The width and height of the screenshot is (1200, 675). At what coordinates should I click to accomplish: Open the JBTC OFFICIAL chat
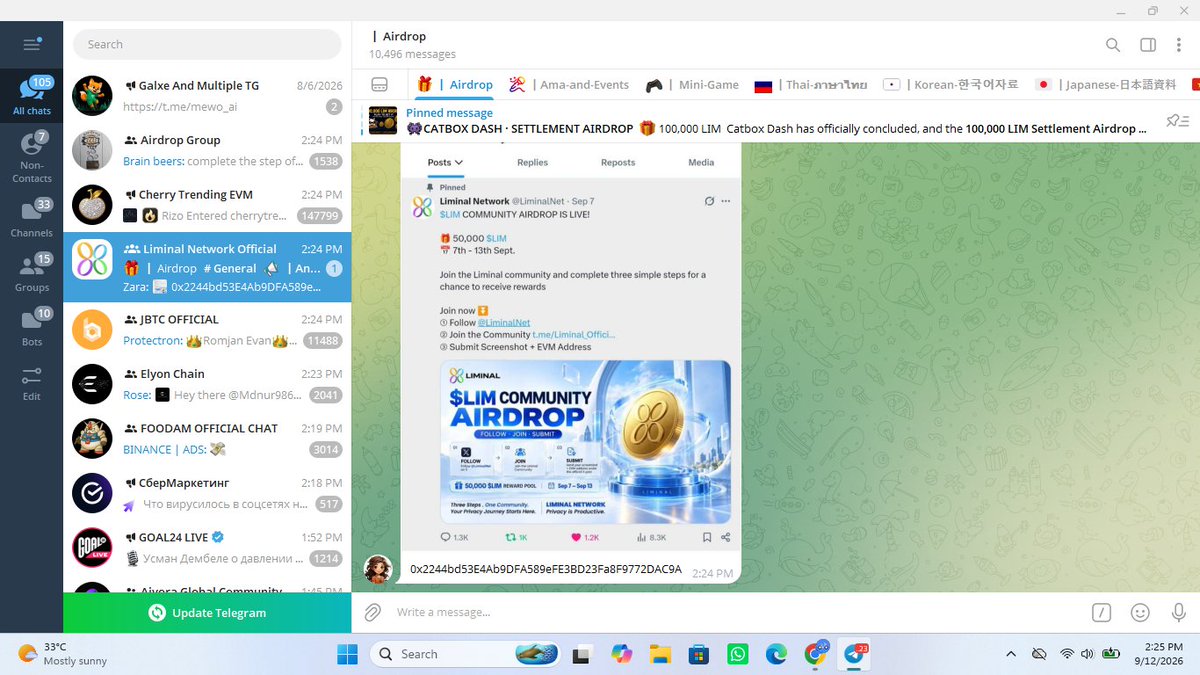(207, 330)
